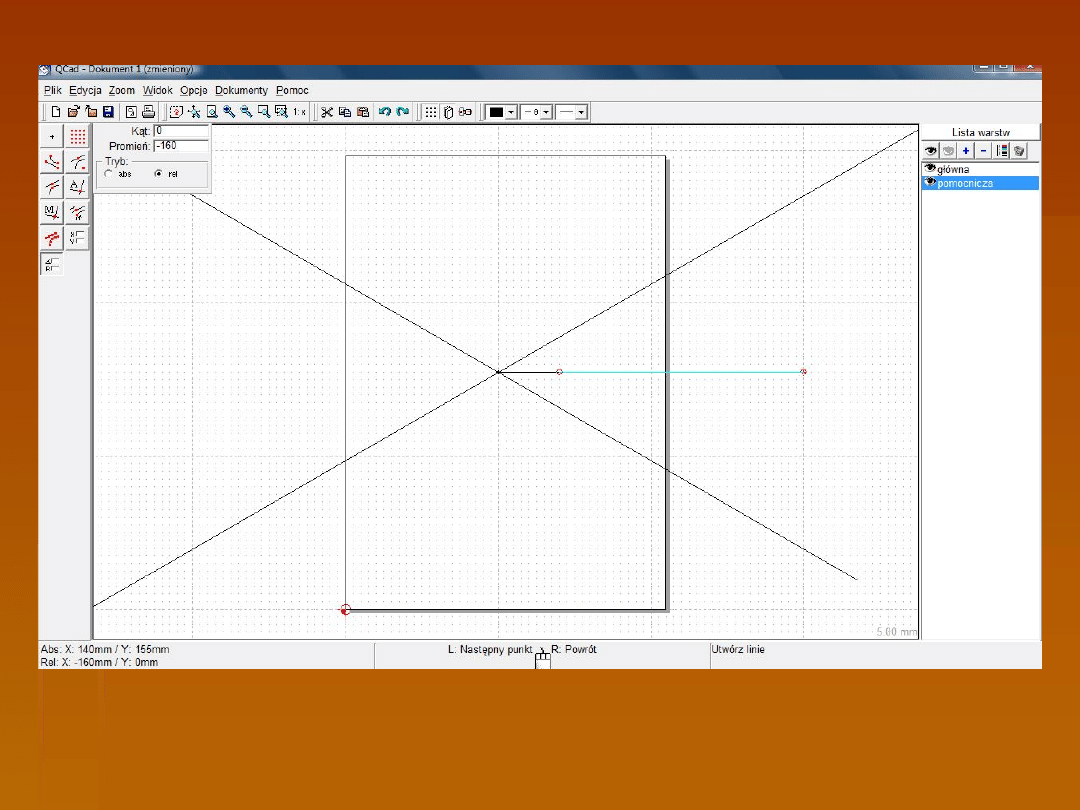Click the print icon in toolbar
This screenshot has width=1080, height=810.
coord(148,112)
